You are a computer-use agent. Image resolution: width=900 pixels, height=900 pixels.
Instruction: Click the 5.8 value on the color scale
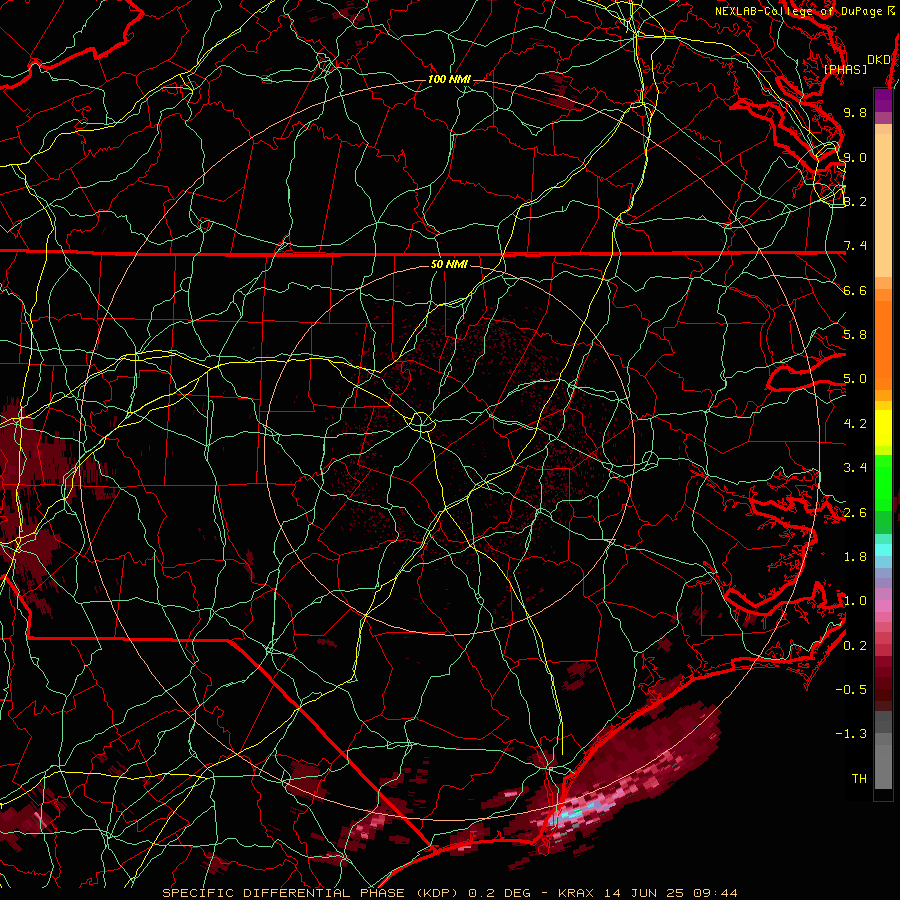(855, 335)
